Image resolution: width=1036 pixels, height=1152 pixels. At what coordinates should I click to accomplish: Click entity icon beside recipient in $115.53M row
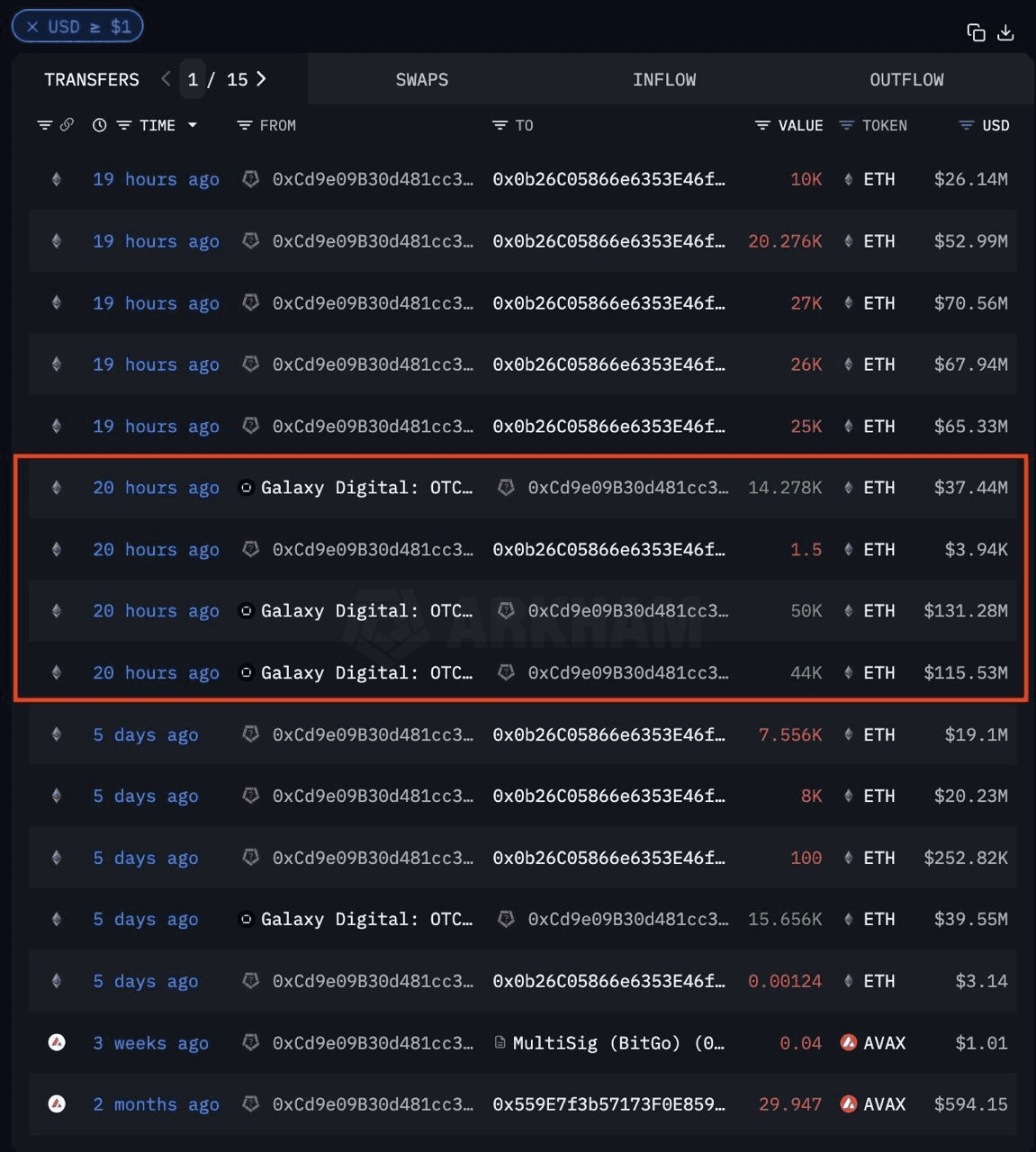click(507, 673)
